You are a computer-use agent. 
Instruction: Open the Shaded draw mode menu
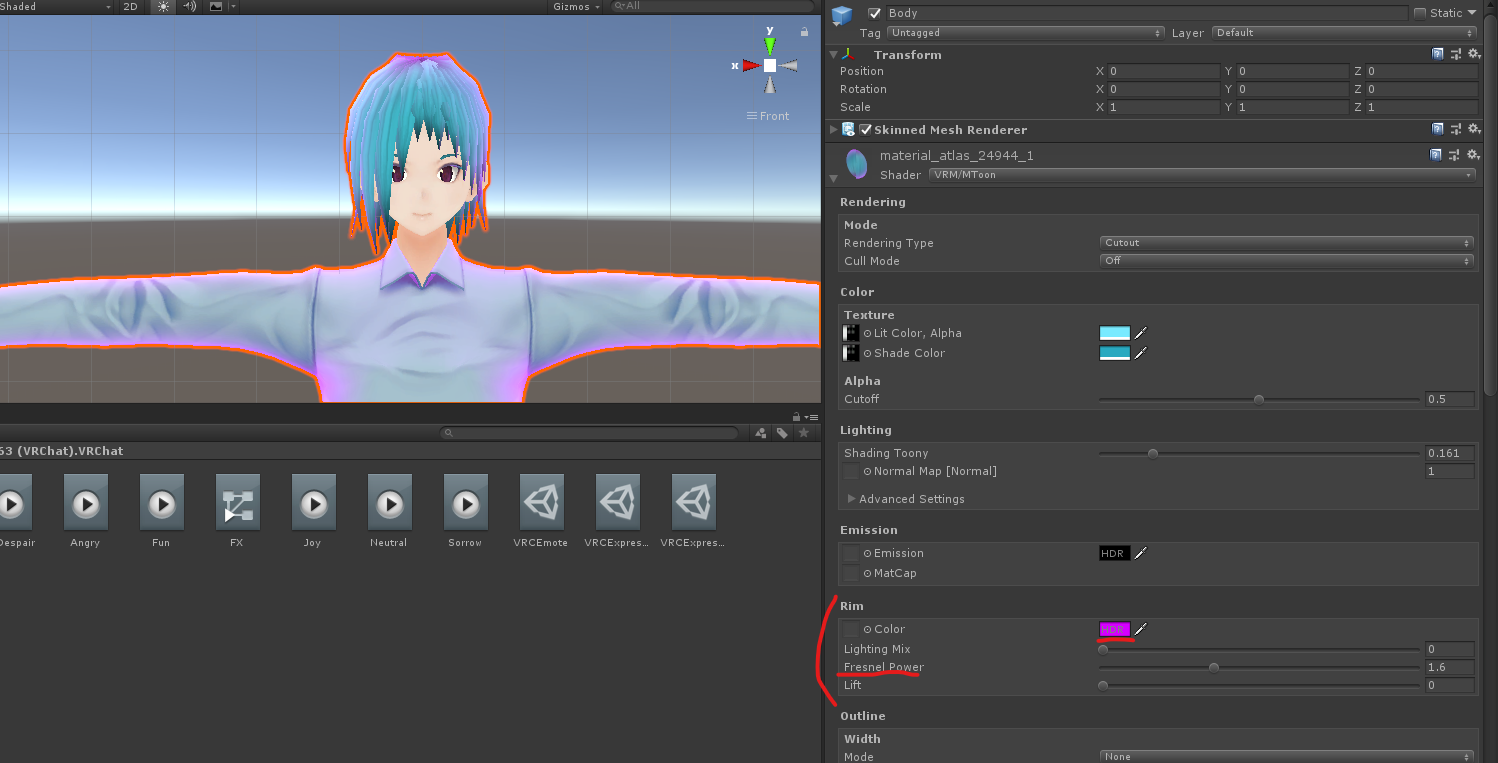point(56,6)
